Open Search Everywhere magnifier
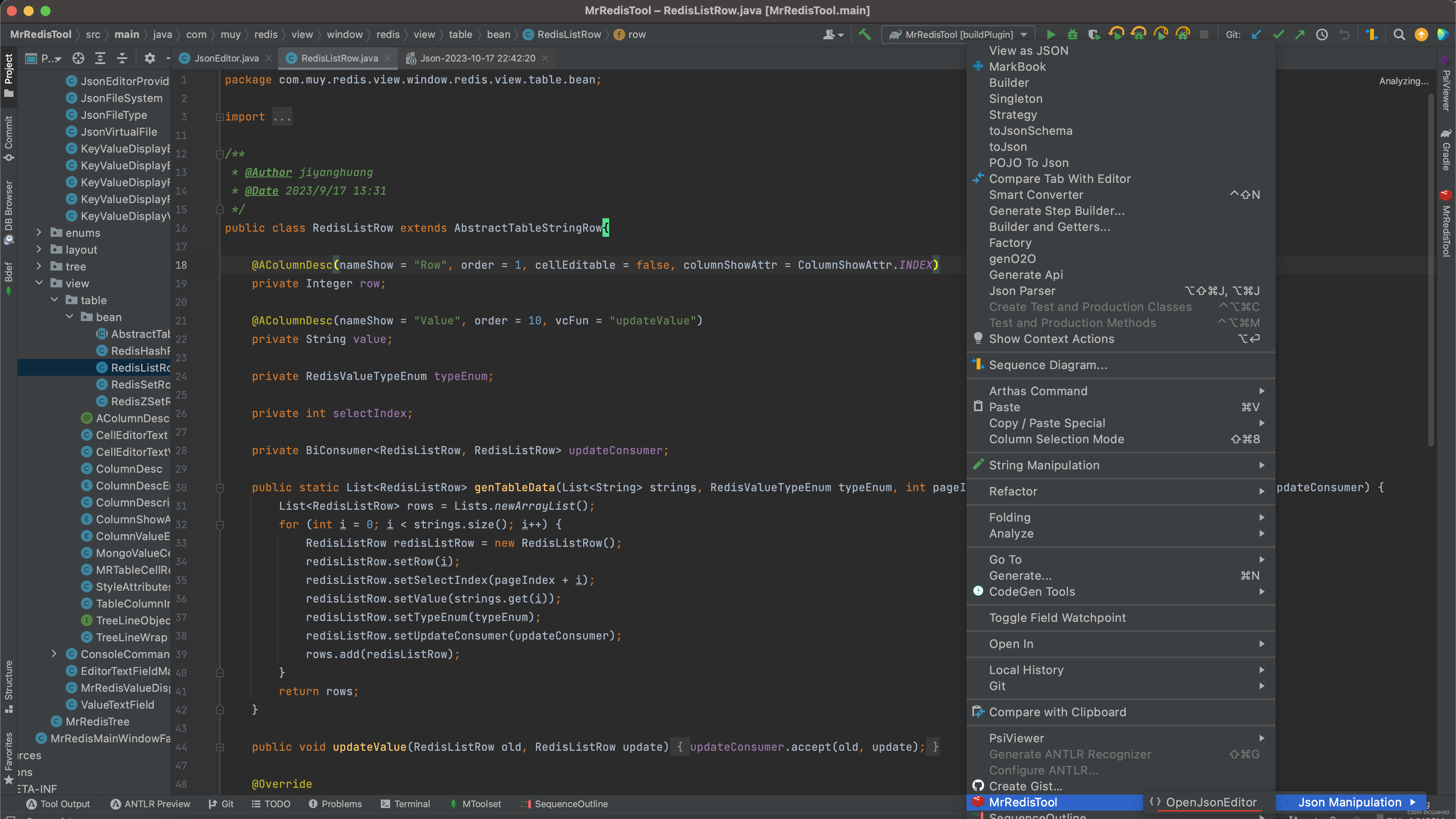Image resolution: width=1456 pixels, height=819 pixels. 1399,35
